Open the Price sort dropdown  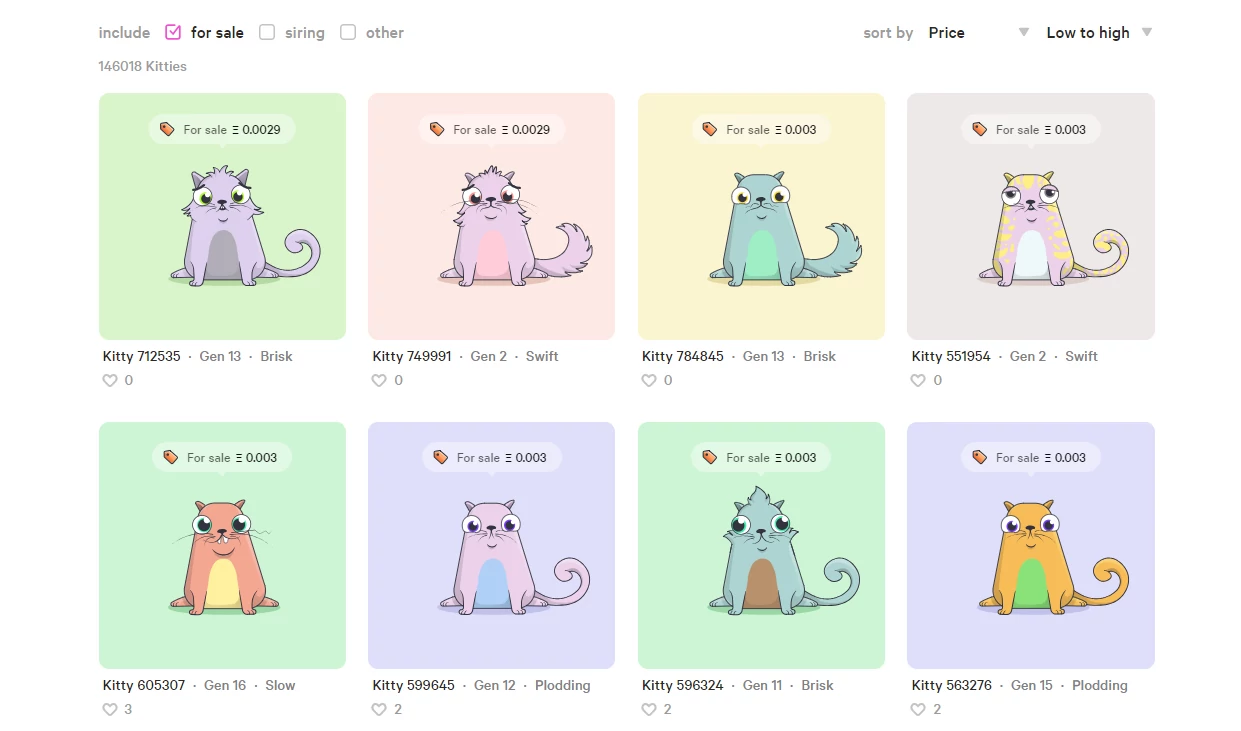978,32
